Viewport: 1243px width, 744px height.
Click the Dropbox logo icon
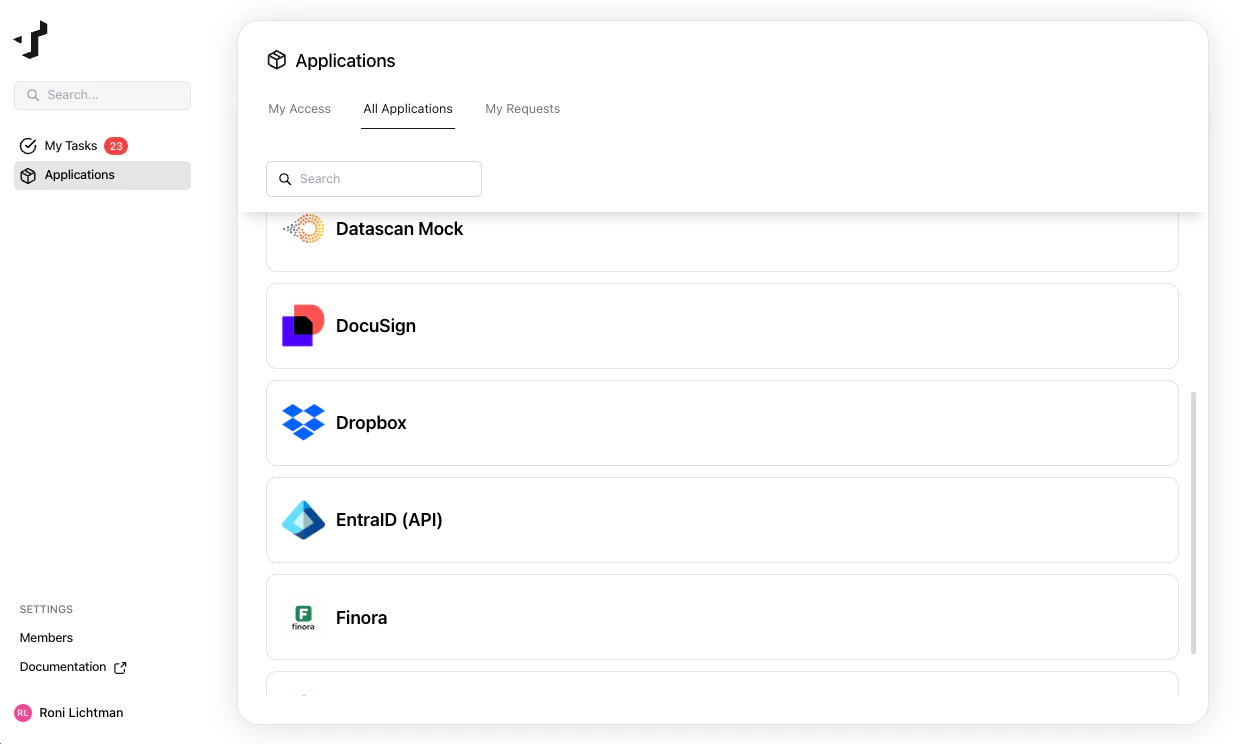tap(303, 423)
